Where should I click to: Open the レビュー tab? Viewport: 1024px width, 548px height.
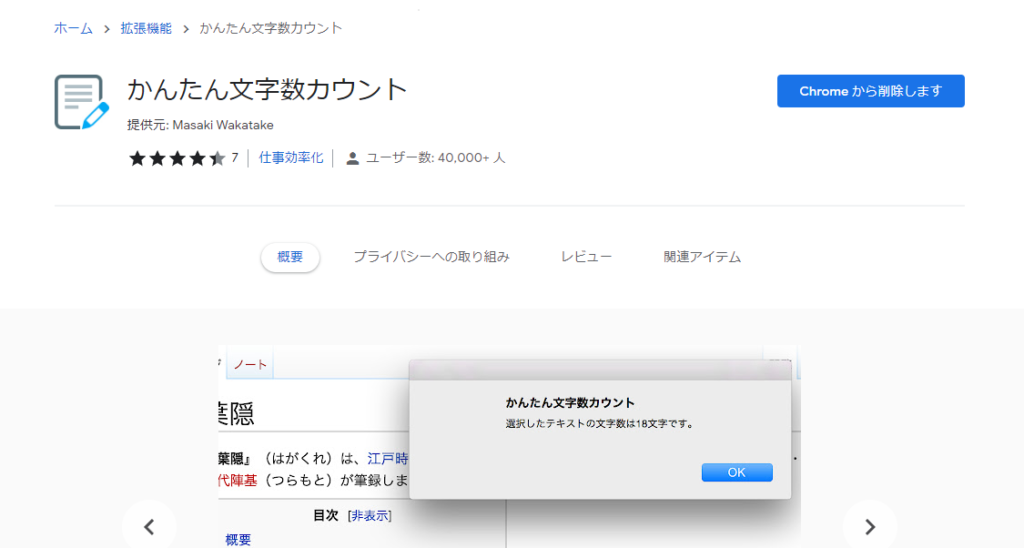[586, 257]
